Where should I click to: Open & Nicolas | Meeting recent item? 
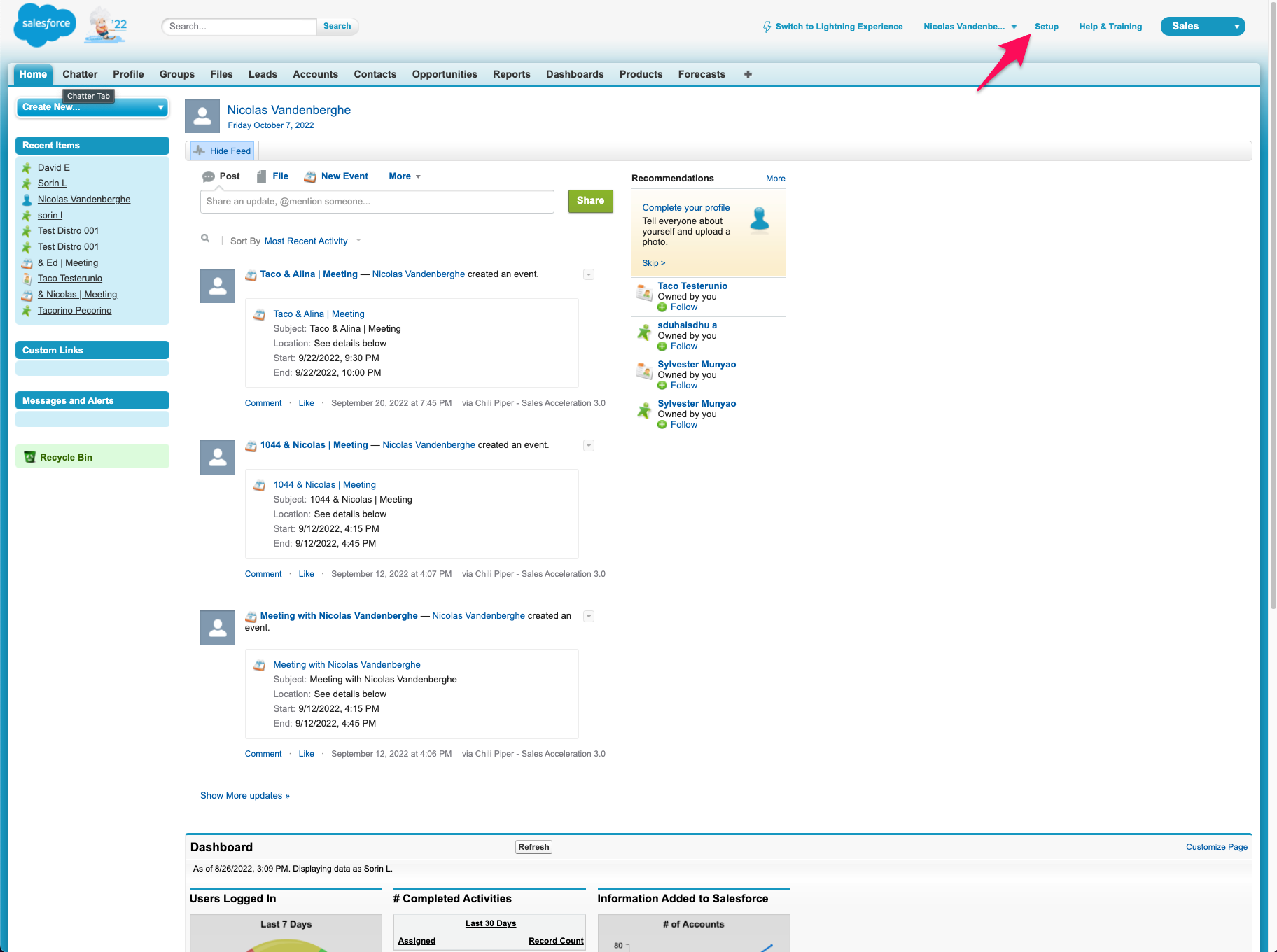click(x=77, y=295)
